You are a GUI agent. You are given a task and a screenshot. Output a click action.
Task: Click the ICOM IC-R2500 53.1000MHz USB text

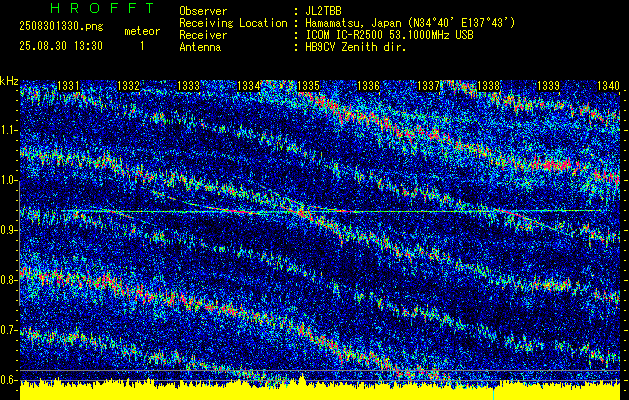(x=389, y=35)
